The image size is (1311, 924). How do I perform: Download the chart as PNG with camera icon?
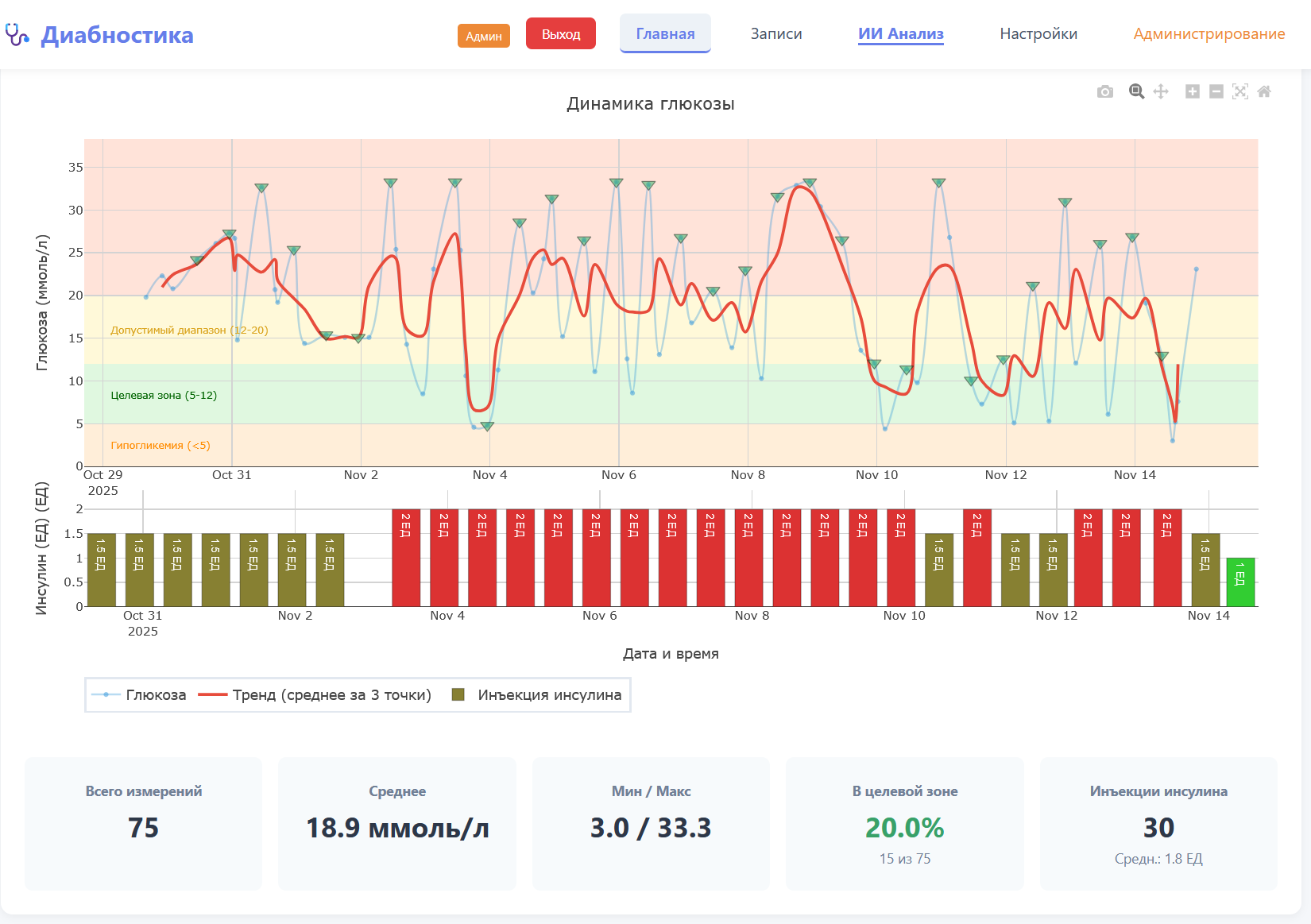[x=1104, y=92]
